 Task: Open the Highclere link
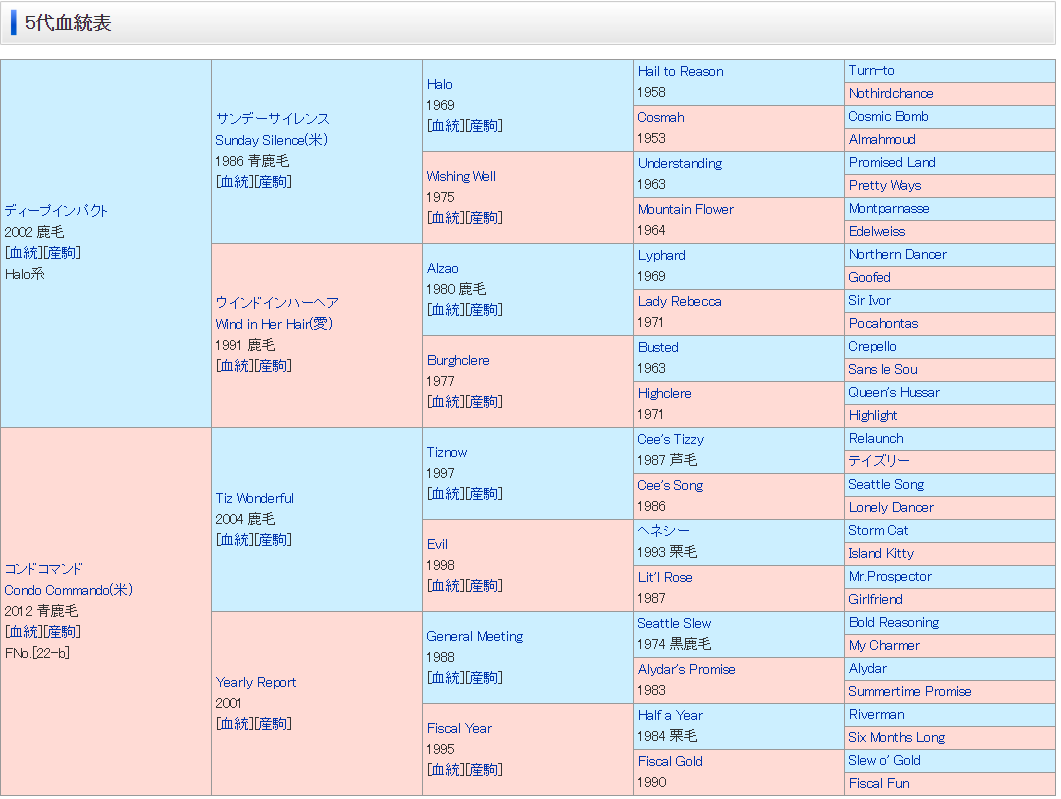[x=664, y=394]
